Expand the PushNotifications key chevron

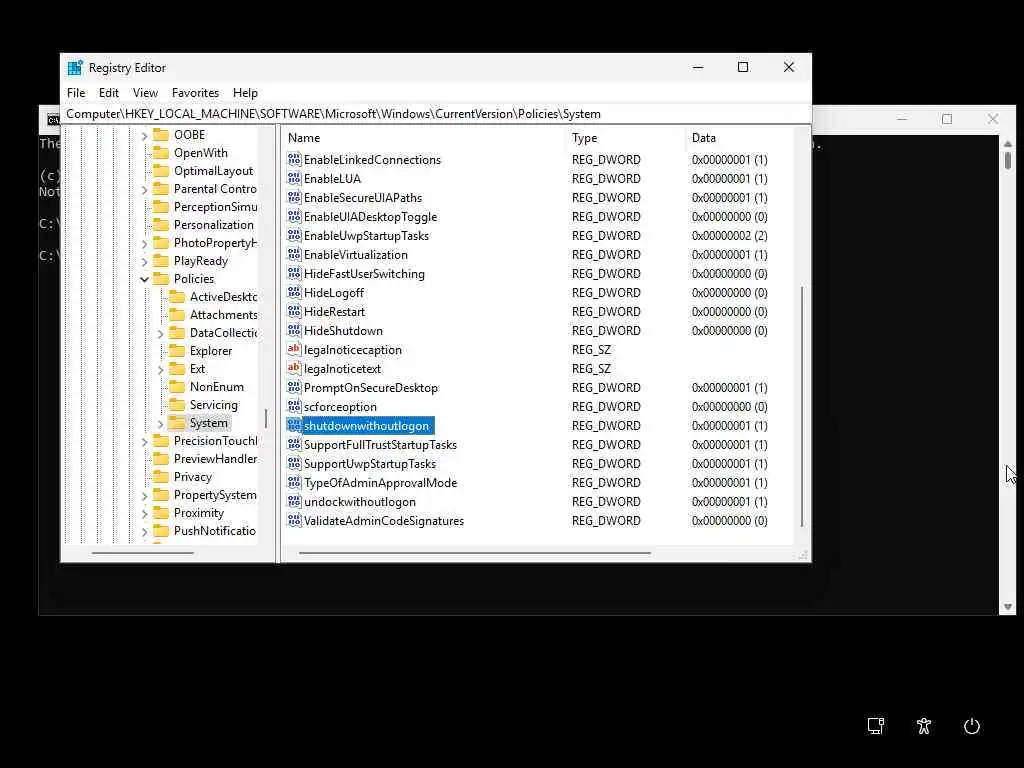tap(144, 532)
